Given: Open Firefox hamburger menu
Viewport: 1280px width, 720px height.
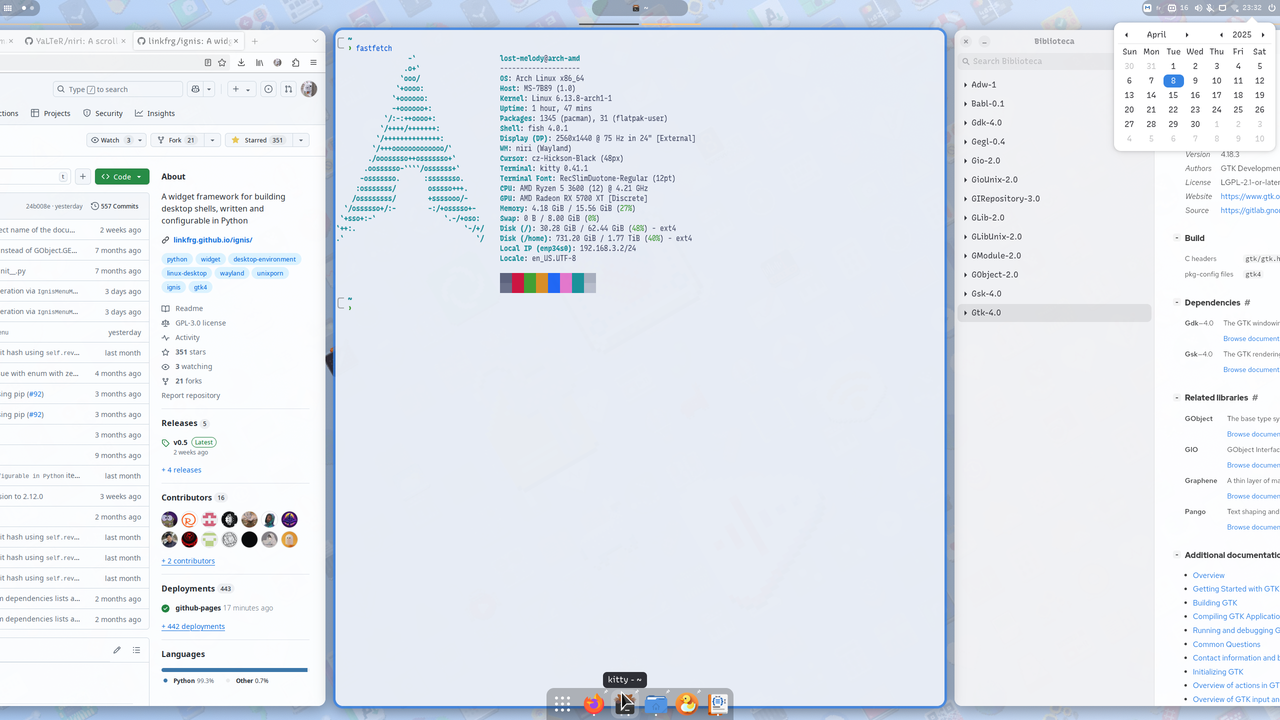Looking at the screenshot, I should click(x=312, y=62).
